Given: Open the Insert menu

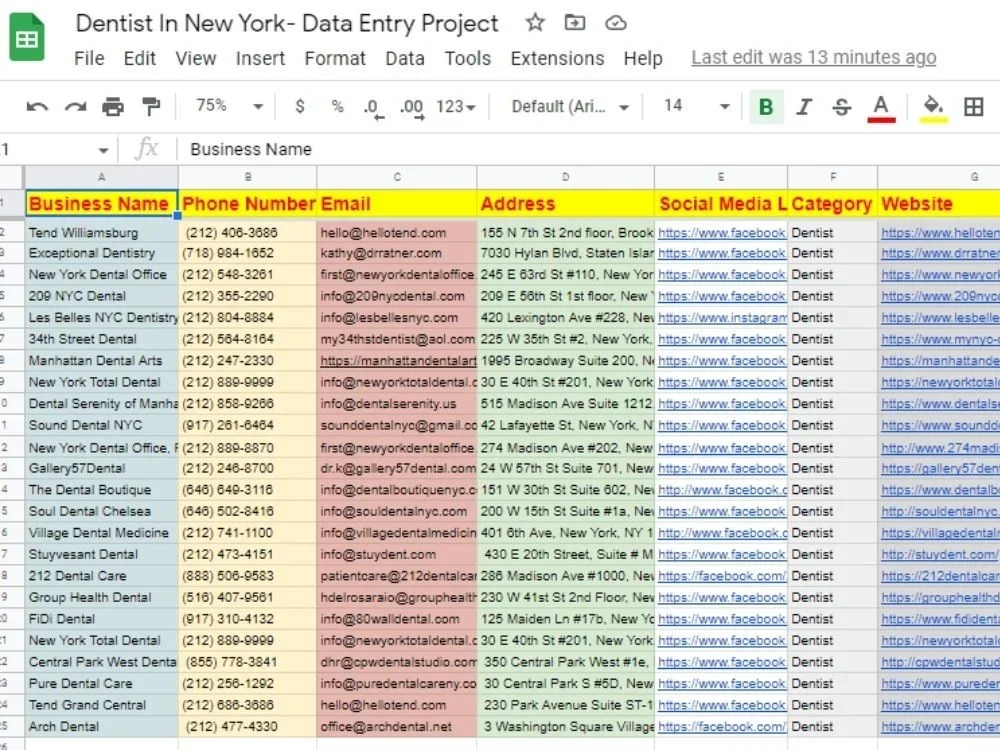Looking at the screenshot, I should (260, 59).
